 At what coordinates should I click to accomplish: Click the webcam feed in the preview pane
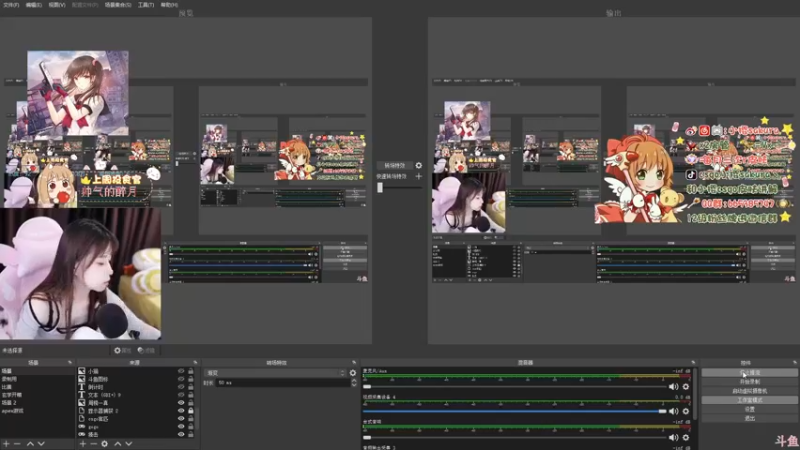(x=81, y=273)
